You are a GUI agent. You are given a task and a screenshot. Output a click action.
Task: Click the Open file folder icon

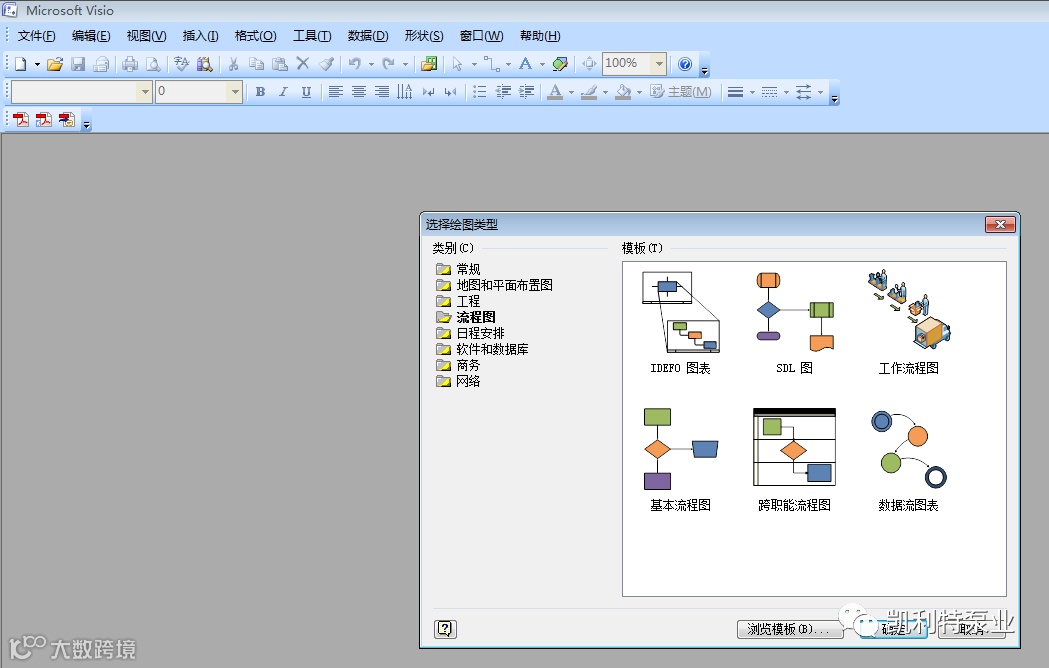click(x=55, y=64)
